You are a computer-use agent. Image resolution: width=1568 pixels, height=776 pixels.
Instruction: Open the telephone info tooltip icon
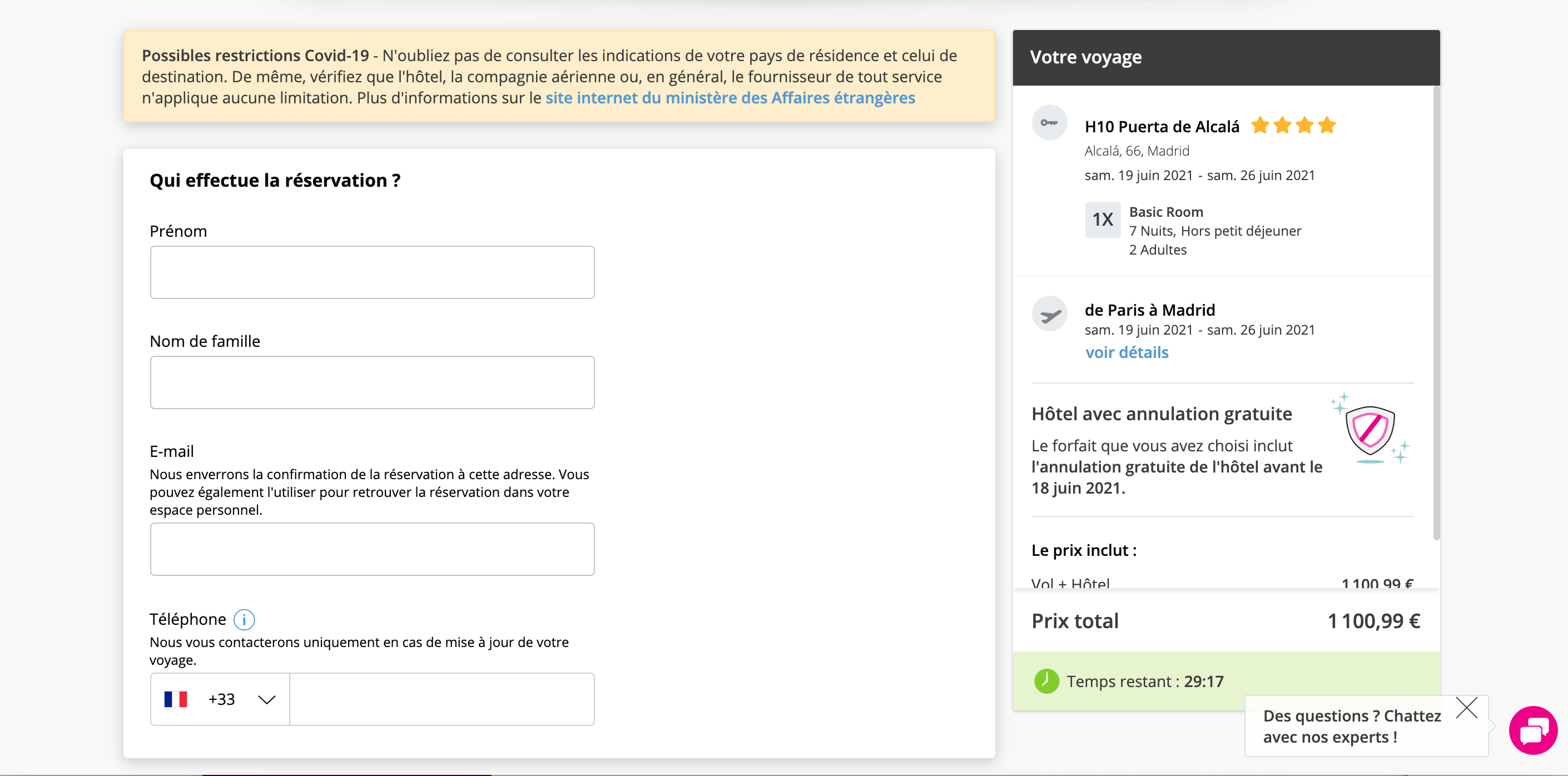point(244,620)
